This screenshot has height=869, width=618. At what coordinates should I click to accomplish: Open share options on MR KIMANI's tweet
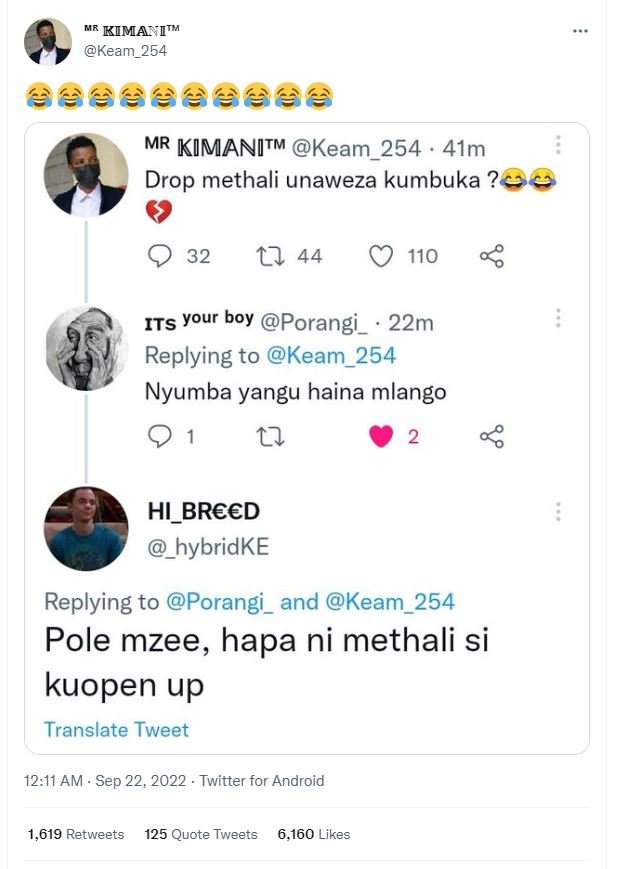(492, 256)
